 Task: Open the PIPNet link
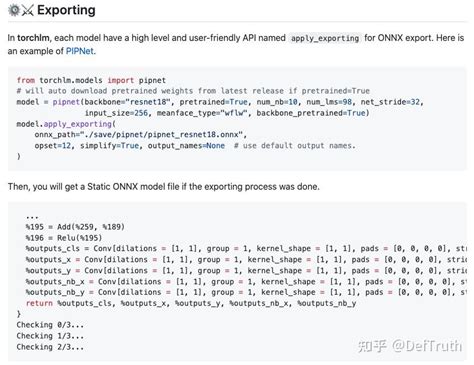pyautogui.click(x=80, y=51)
